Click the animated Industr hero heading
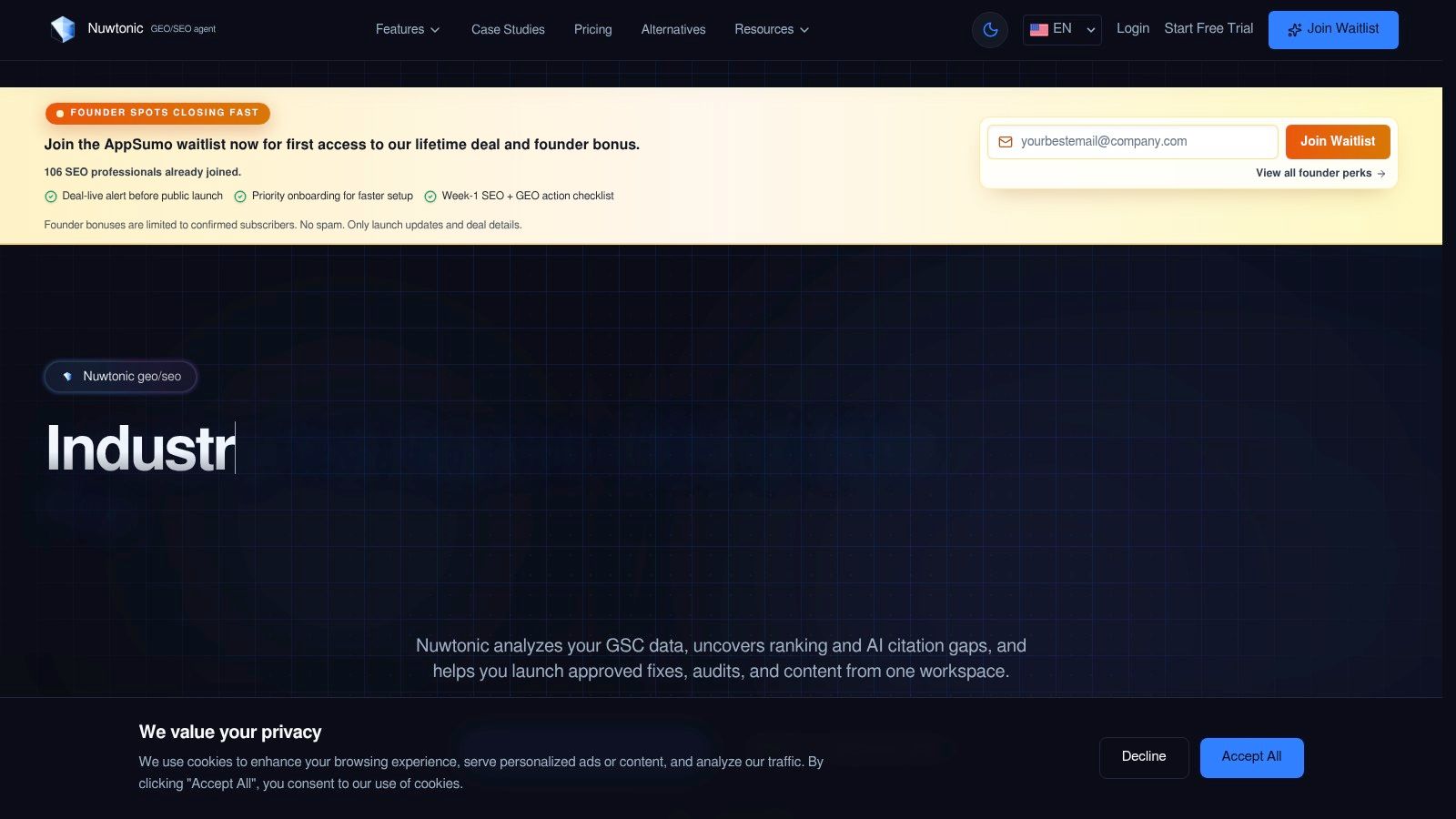Screen dimensions: 1456x819 coord(141,448)
